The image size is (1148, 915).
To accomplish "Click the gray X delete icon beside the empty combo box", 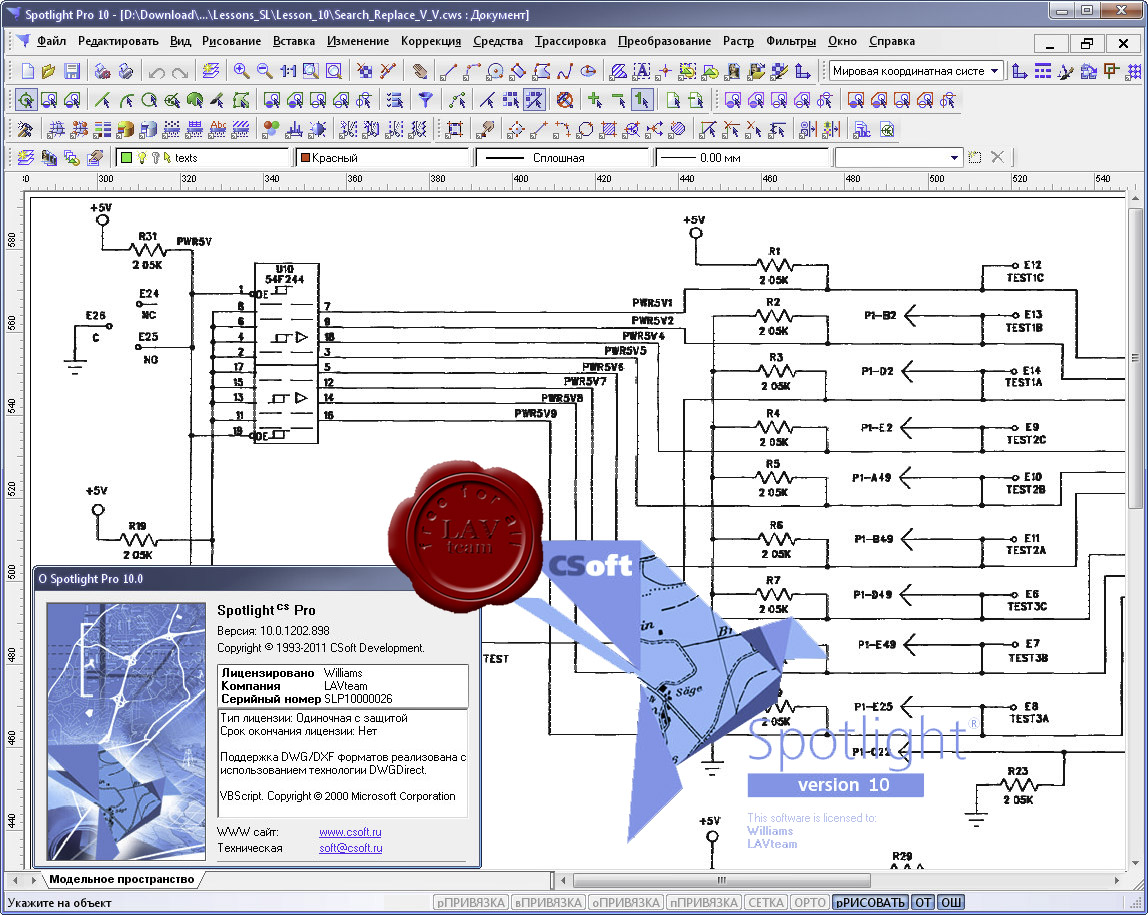I will coord(997,157).
